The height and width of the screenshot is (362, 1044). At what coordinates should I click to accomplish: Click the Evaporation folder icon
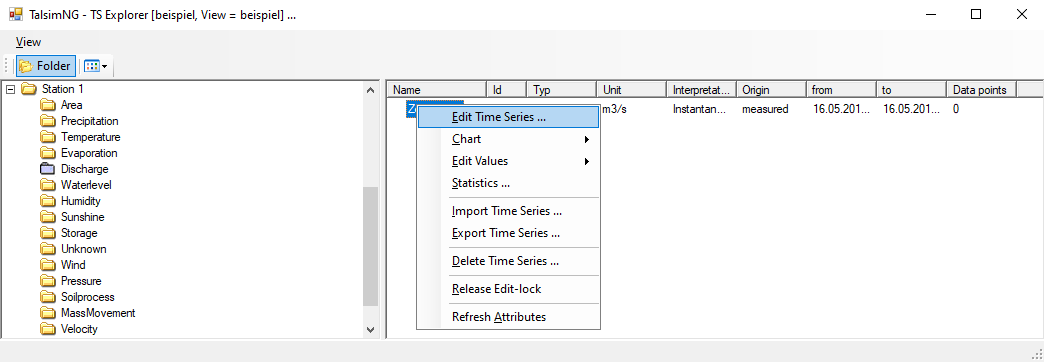[x=47, y=153]
